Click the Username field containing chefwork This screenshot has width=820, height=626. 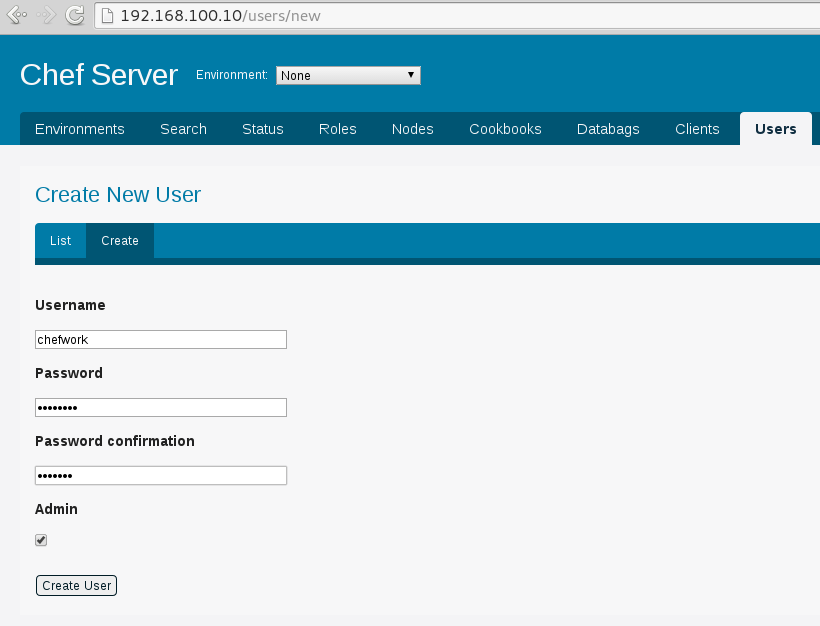(x=161, y=339)
